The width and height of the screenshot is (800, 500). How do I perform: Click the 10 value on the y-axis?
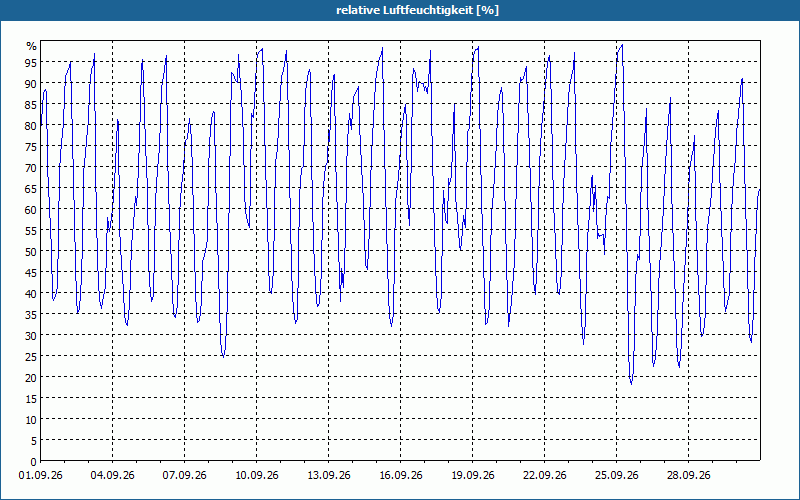coord(31,419)
